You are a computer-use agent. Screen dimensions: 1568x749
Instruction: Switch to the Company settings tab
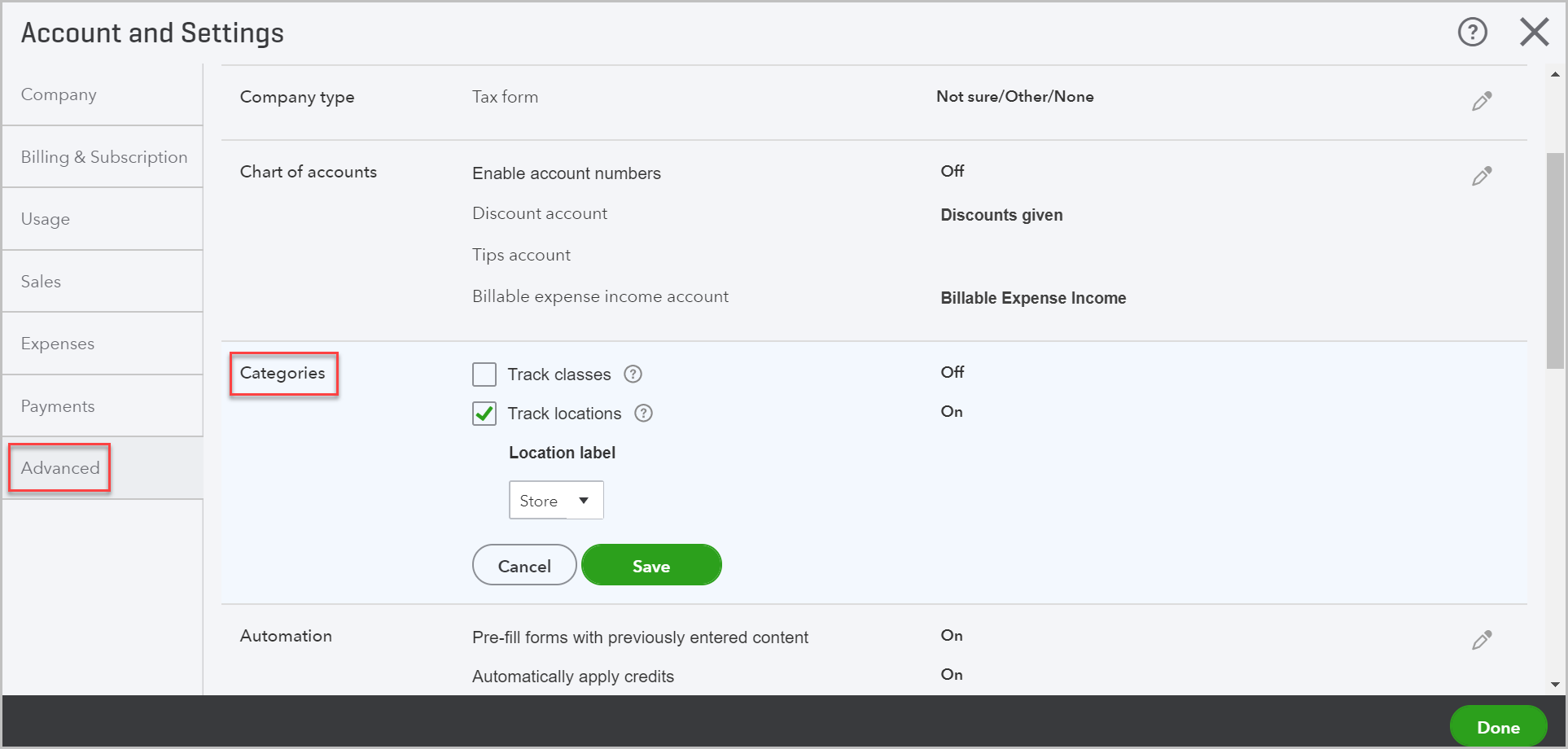pos(103,94)
